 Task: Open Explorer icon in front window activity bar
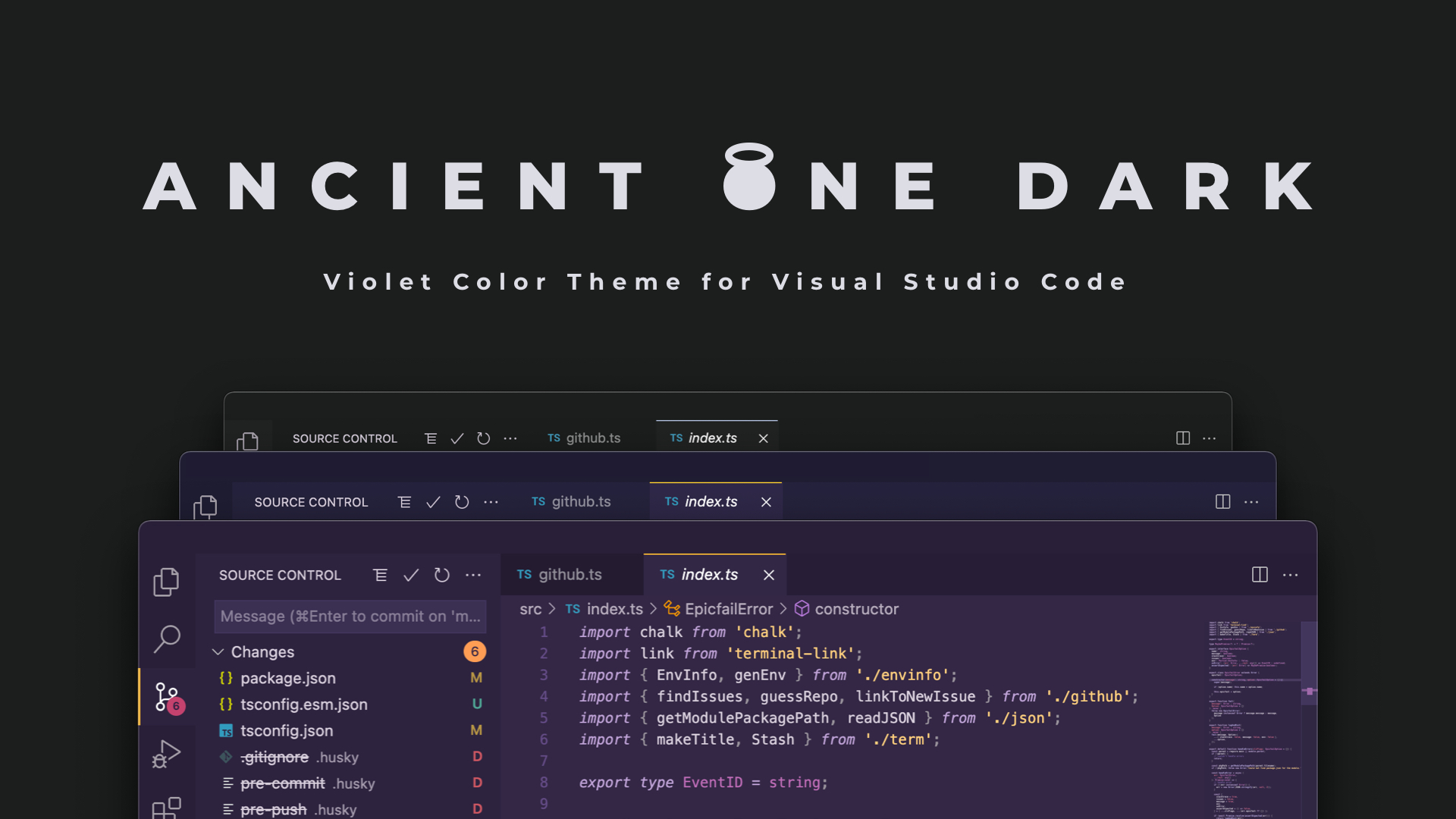[x=166, y=582]
